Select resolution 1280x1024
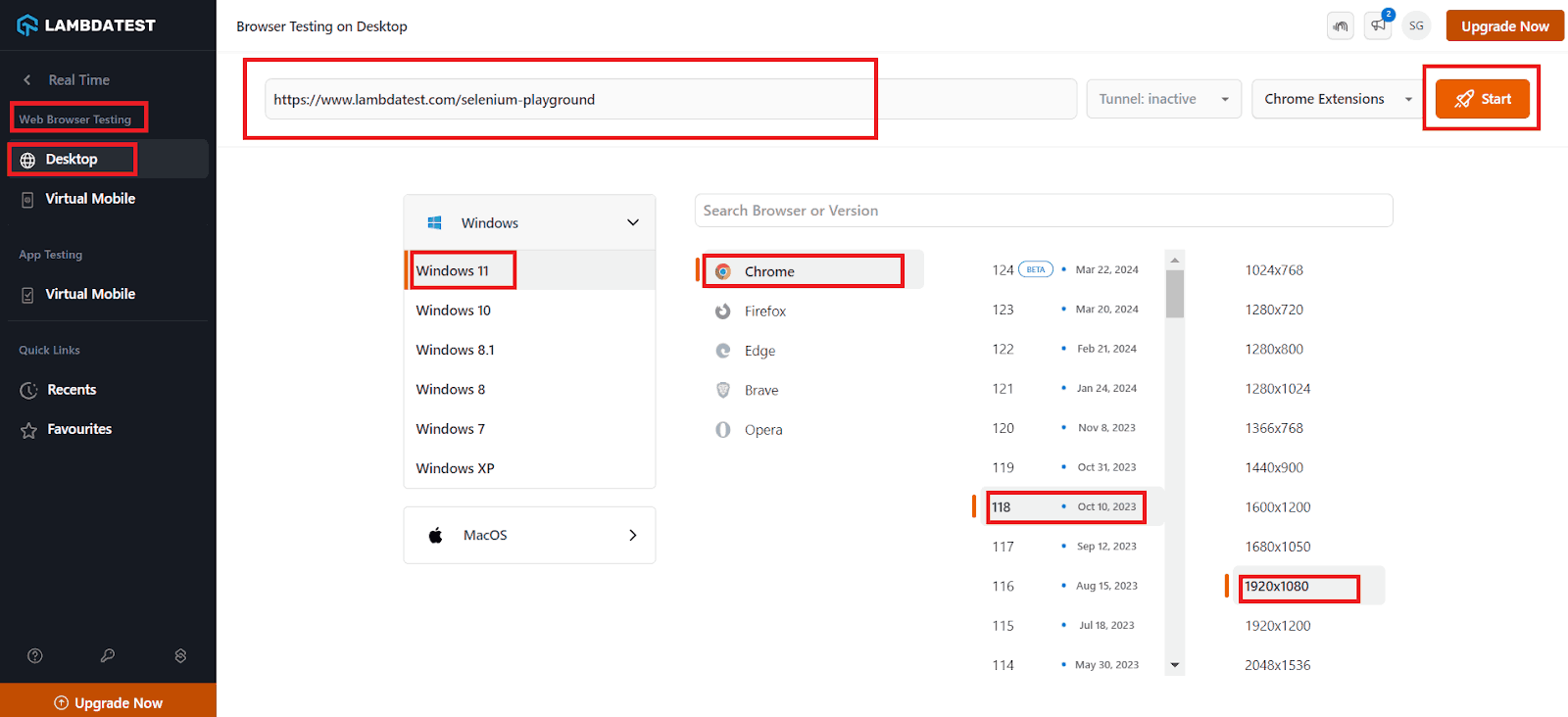This screenshot has height=717, width=1568. coord(1278,389)
